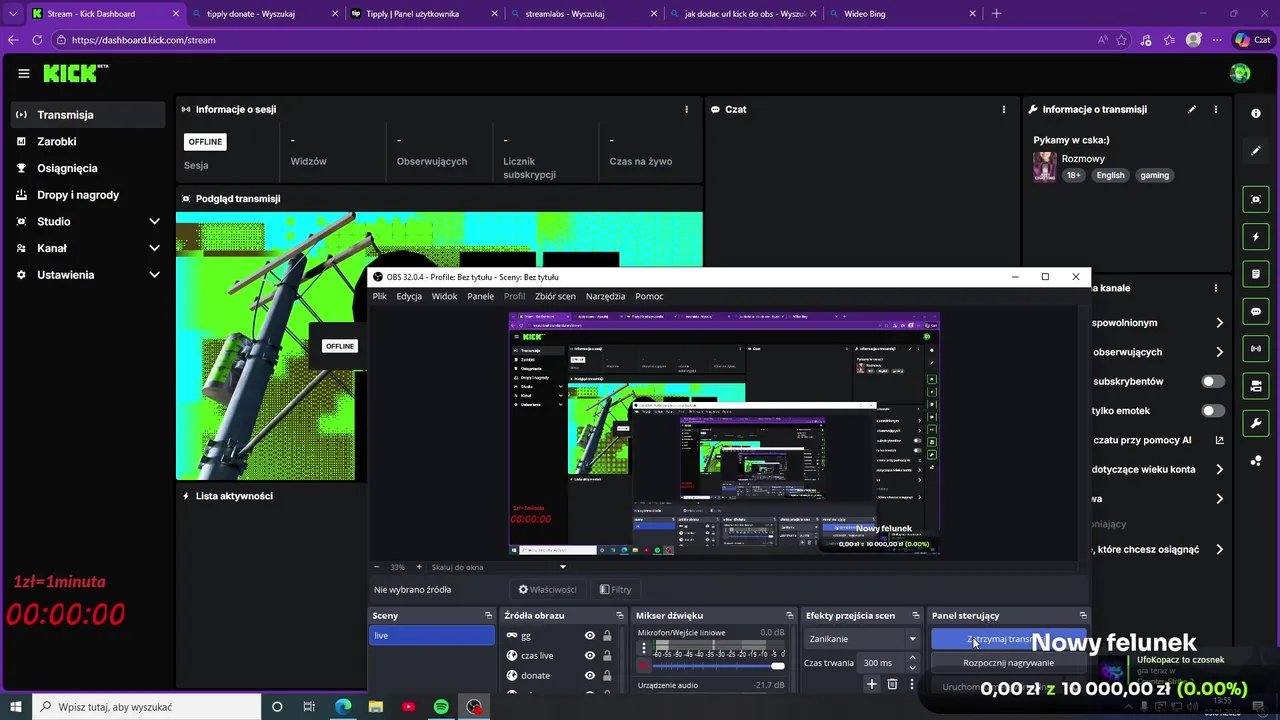Toggle visibility of gg source

pos(590,636)
